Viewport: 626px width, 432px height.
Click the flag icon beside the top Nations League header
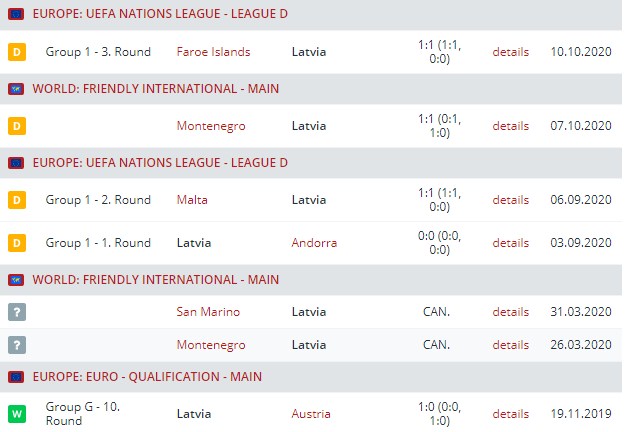pyautogui.click(x=16, y=15)
